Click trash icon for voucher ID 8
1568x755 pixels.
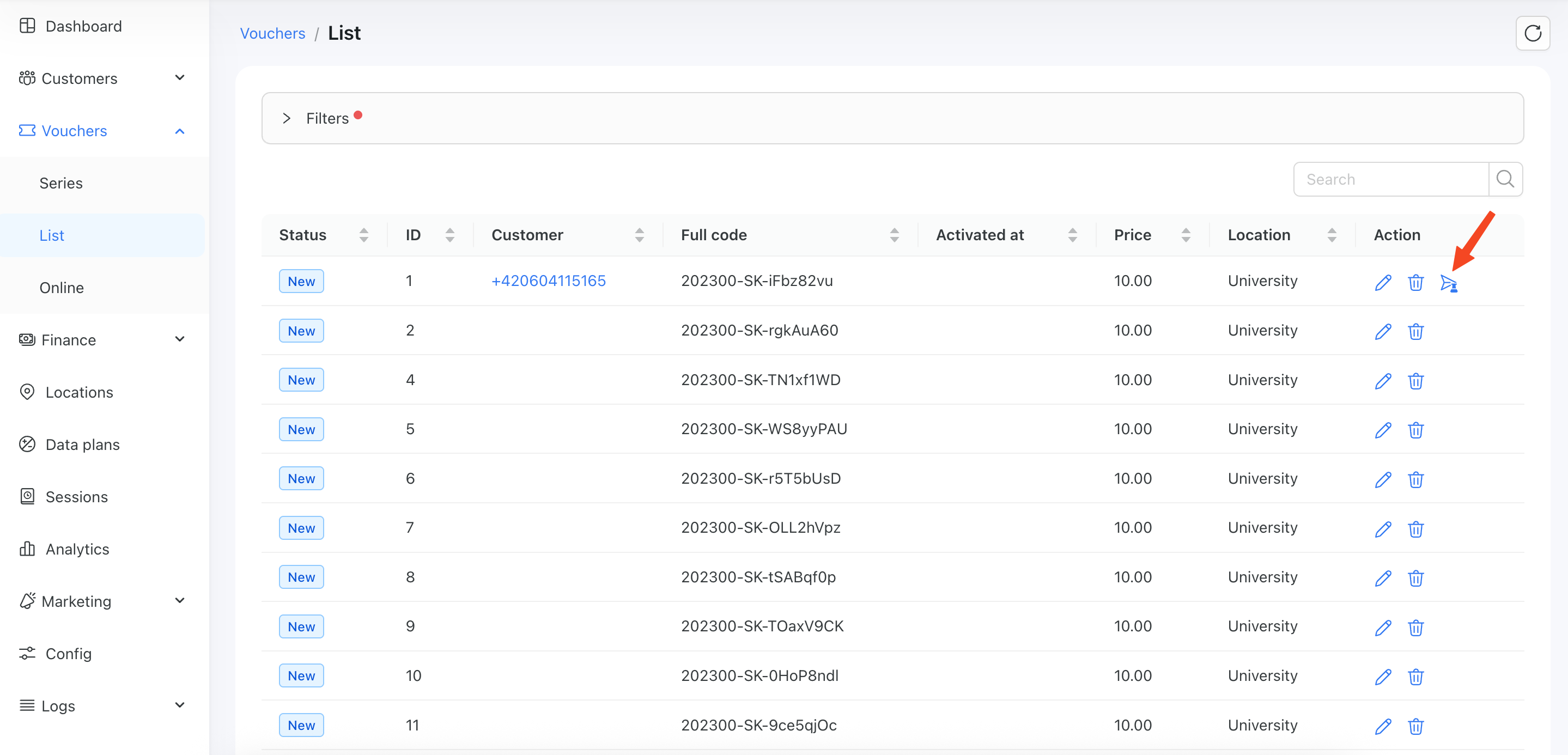(x=1415, y=577)
